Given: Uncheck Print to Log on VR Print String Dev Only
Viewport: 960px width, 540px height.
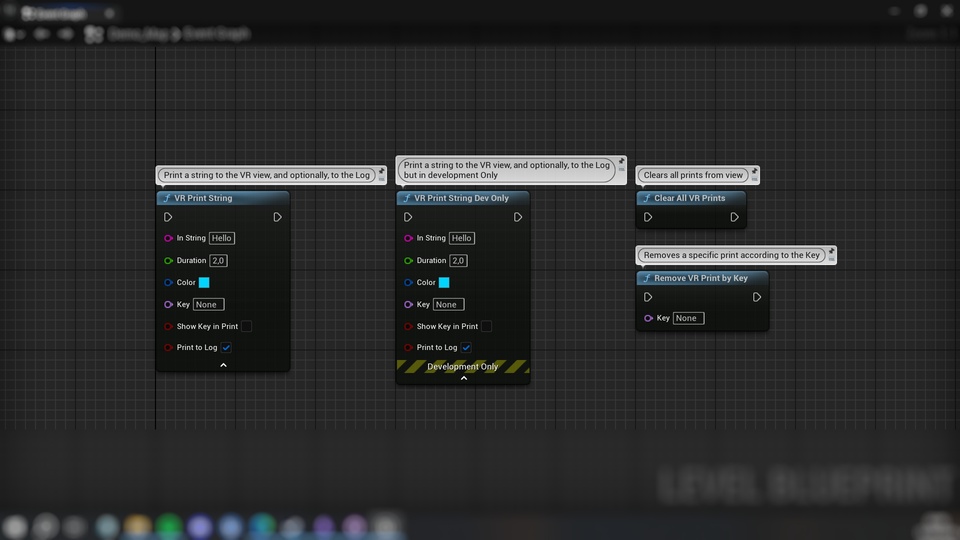Looking at the screenshot, I should click(x=466, y=348).
